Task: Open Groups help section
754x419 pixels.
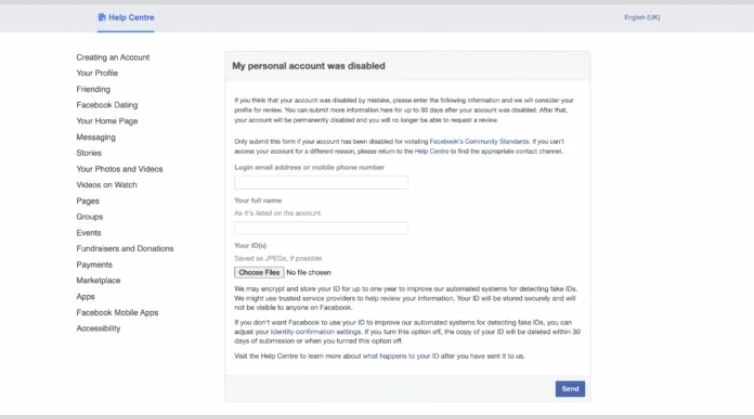Action: coord(89,217)
